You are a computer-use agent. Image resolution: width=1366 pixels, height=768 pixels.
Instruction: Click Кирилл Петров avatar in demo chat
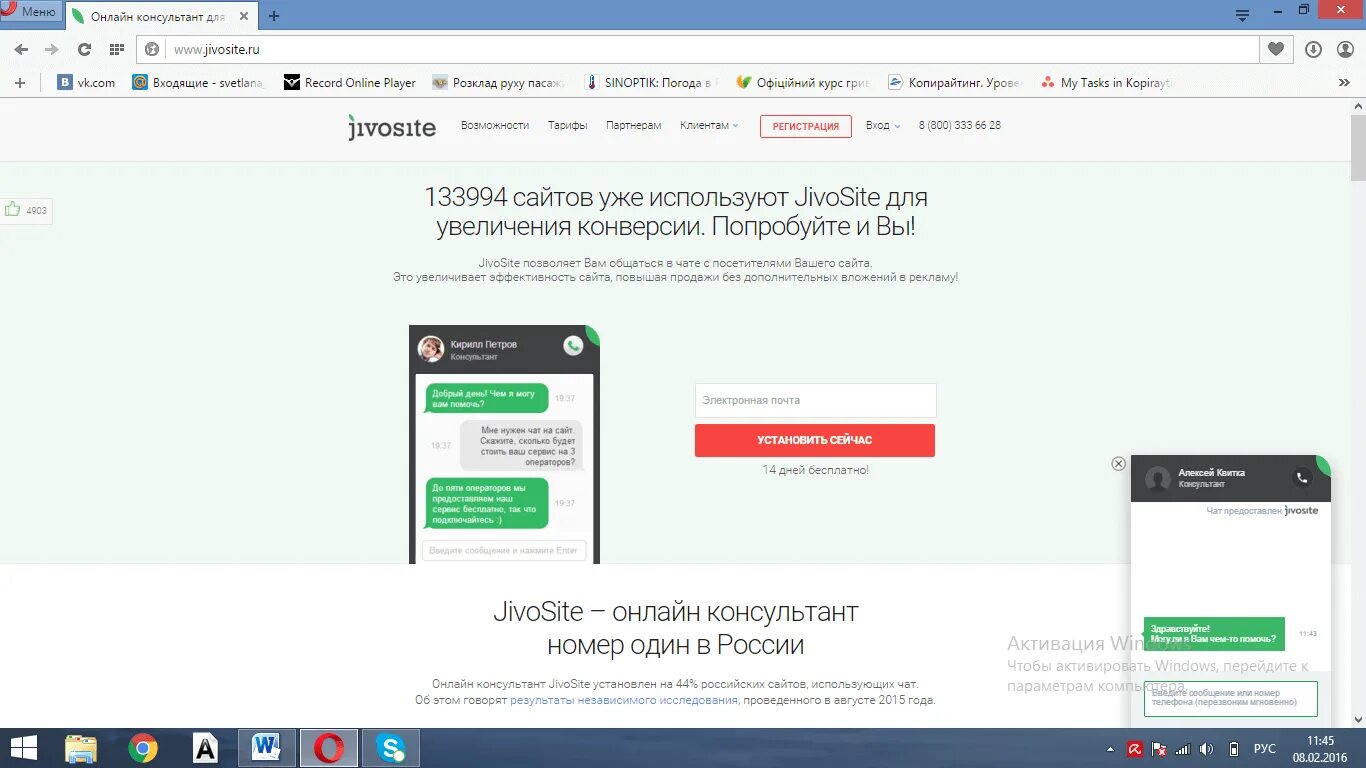pos(431,348)
